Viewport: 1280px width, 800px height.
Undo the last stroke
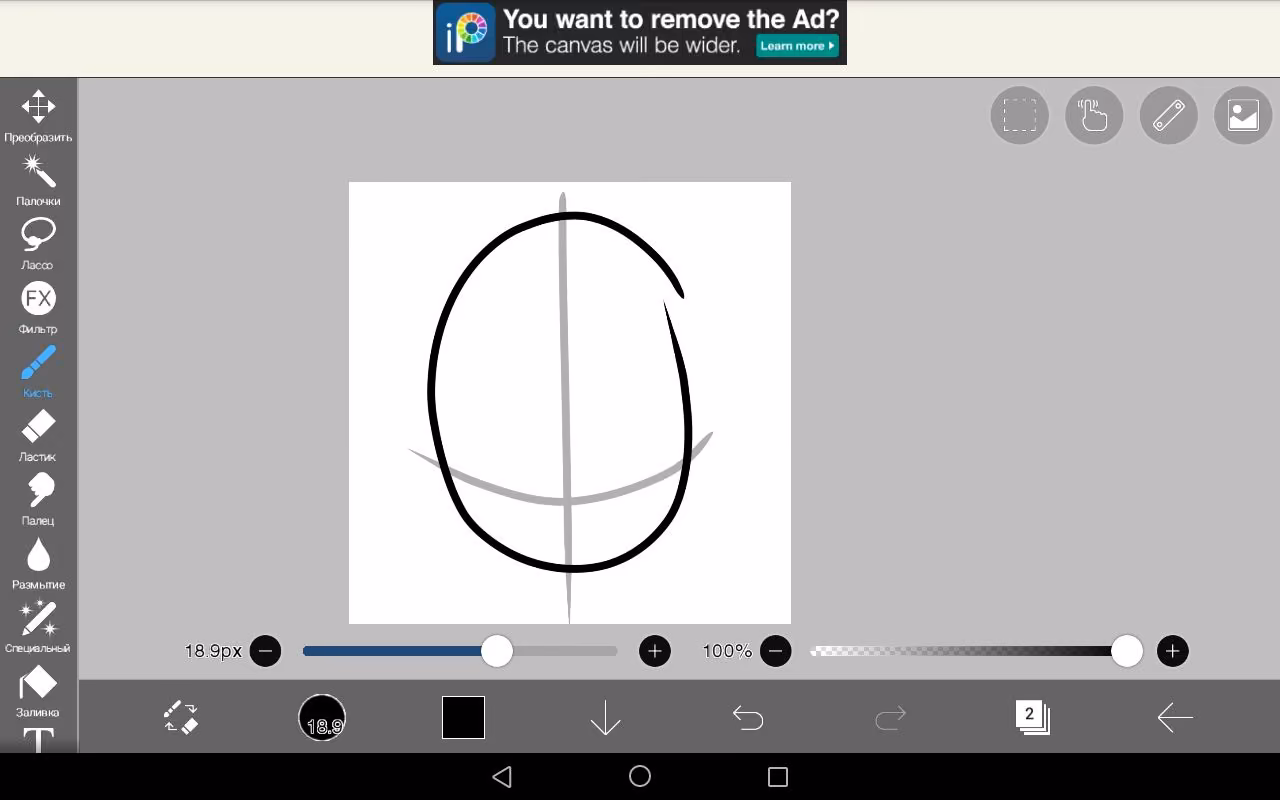pyautogui.click(x=747, y=717)
